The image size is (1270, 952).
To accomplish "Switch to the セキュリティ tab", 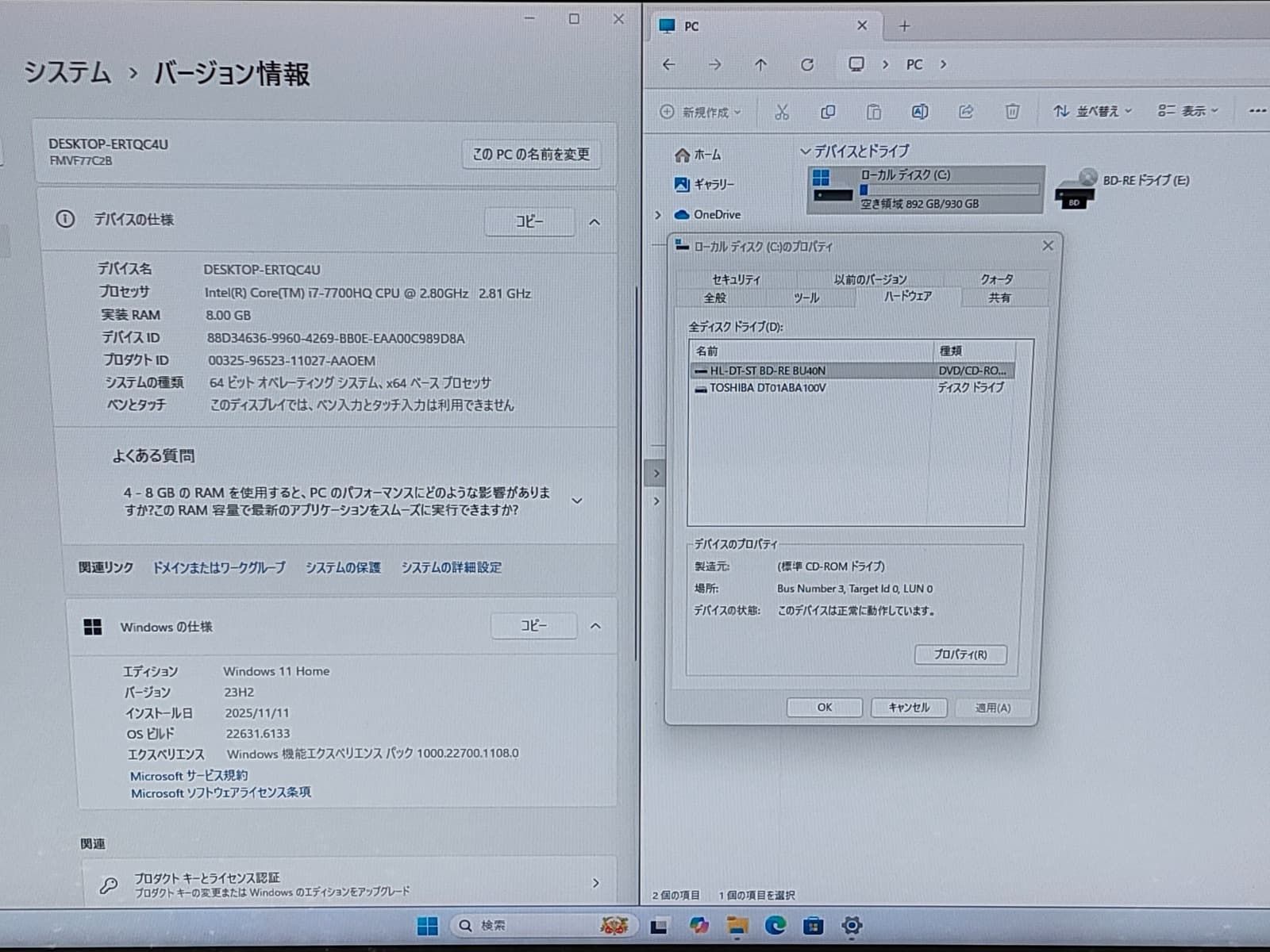I will (x=736, y=279).
